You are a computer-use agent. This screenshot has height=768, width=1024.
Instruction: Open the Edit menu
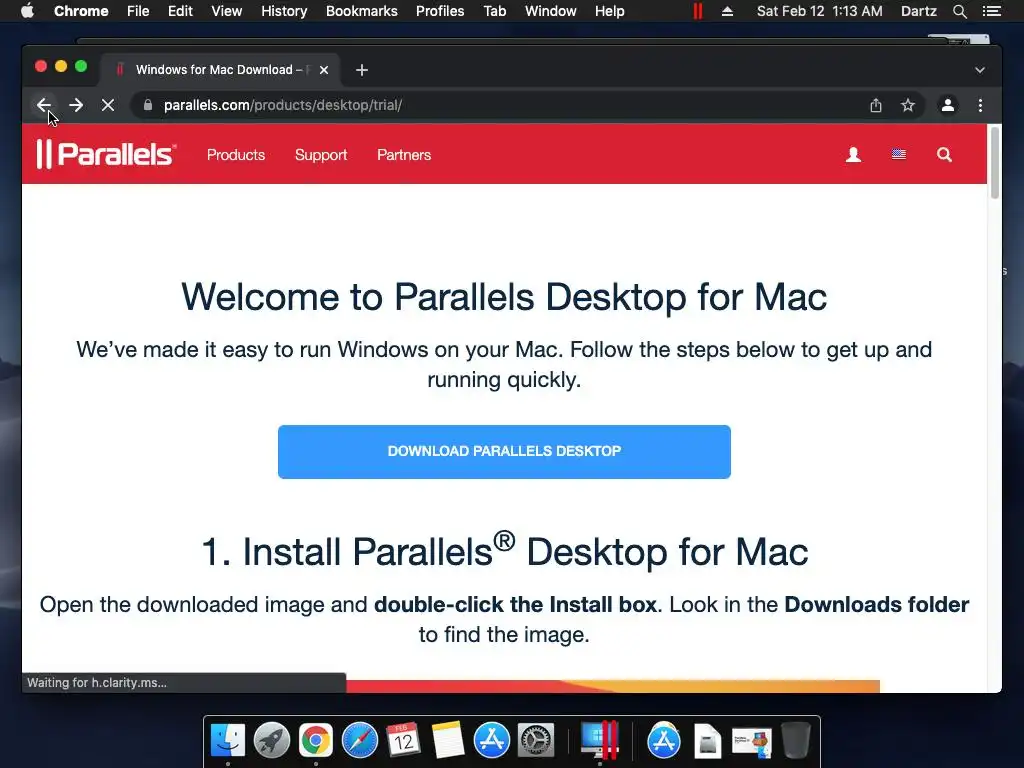[180, 11]
